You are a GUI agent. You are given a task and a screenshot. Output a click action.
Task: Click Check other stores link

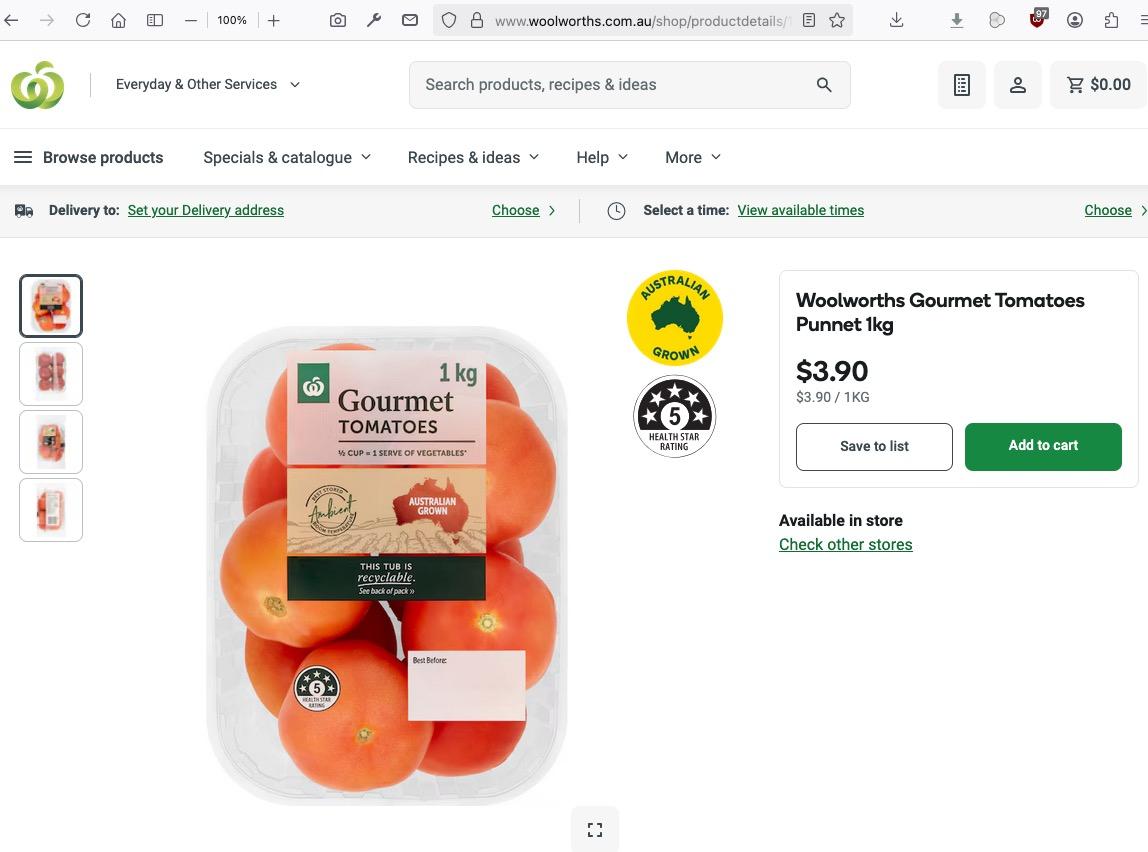point(846,545)
